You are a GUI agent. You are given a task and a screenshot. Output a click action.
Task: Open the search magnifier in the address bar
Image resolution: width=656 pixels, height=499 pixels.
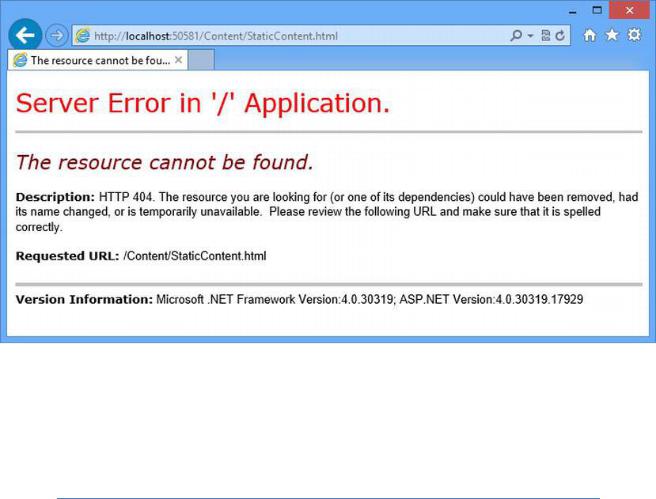[516, 36]
